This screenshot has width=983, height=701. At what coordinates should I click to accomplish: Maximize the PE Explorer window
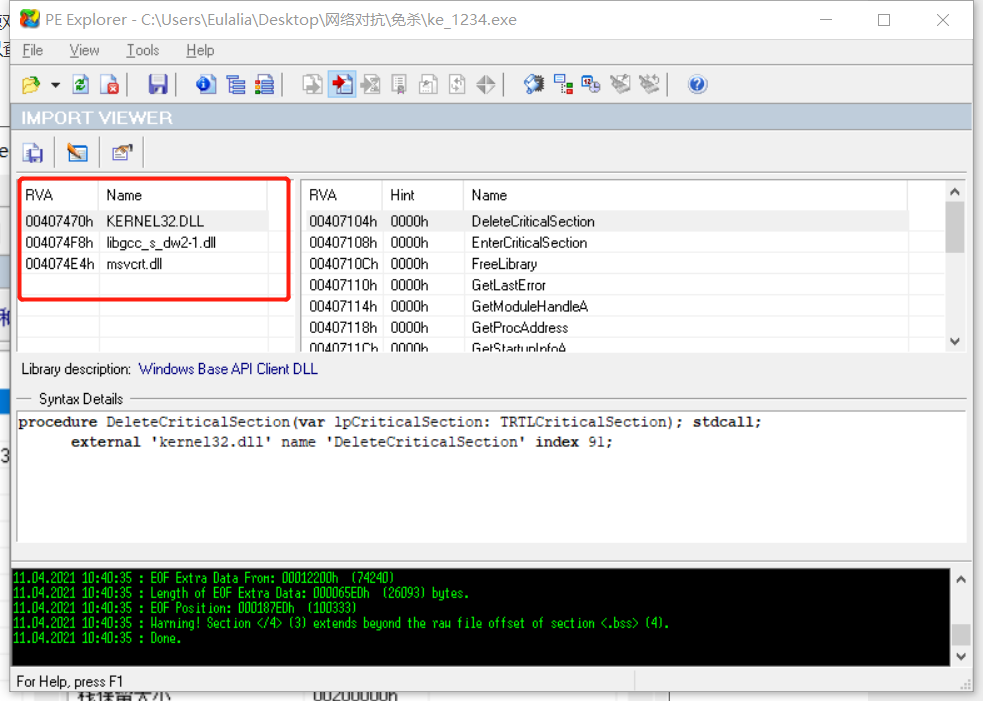tap(884, 20)
